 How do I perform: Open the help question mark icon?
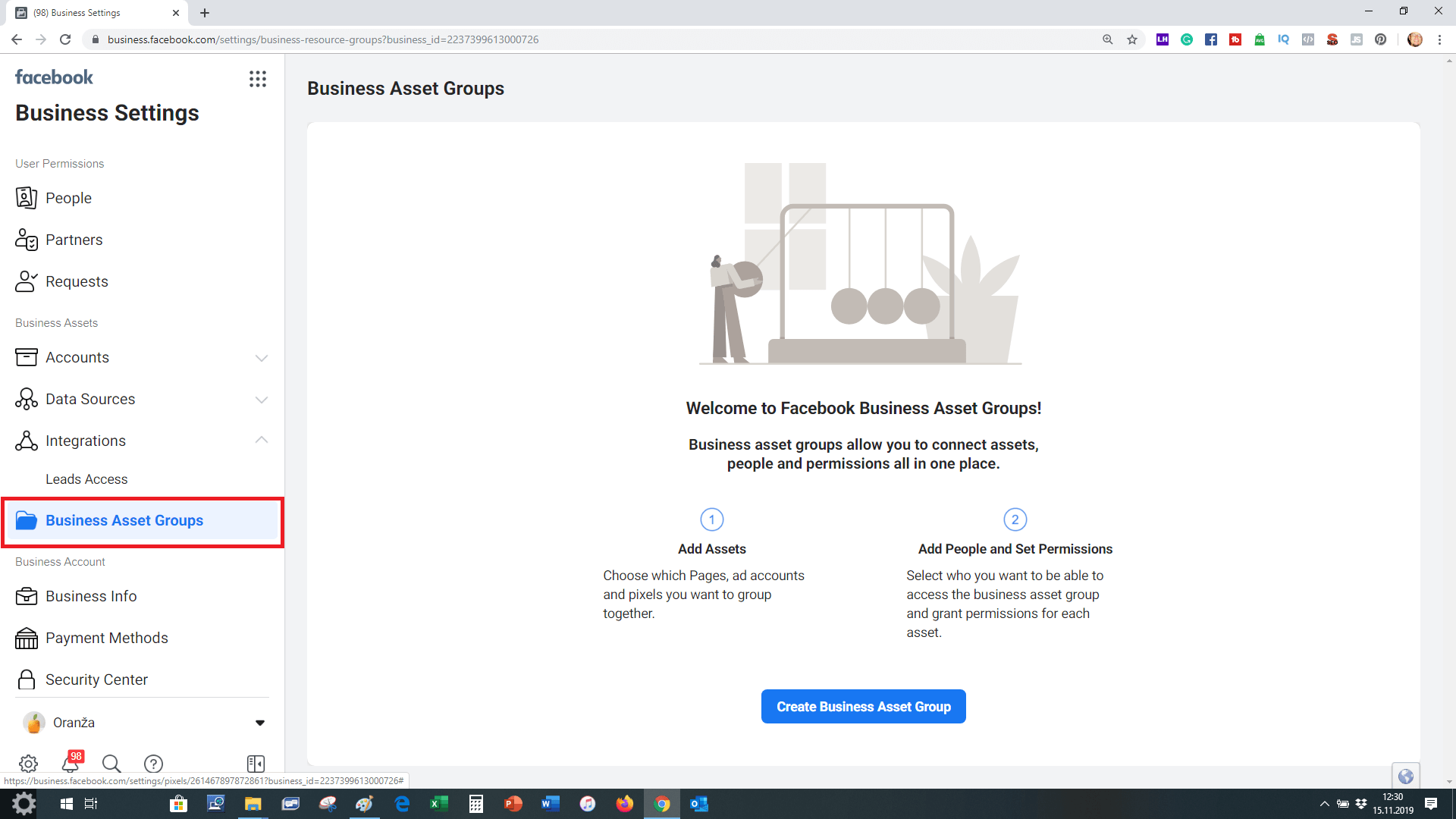coord(153,763)
